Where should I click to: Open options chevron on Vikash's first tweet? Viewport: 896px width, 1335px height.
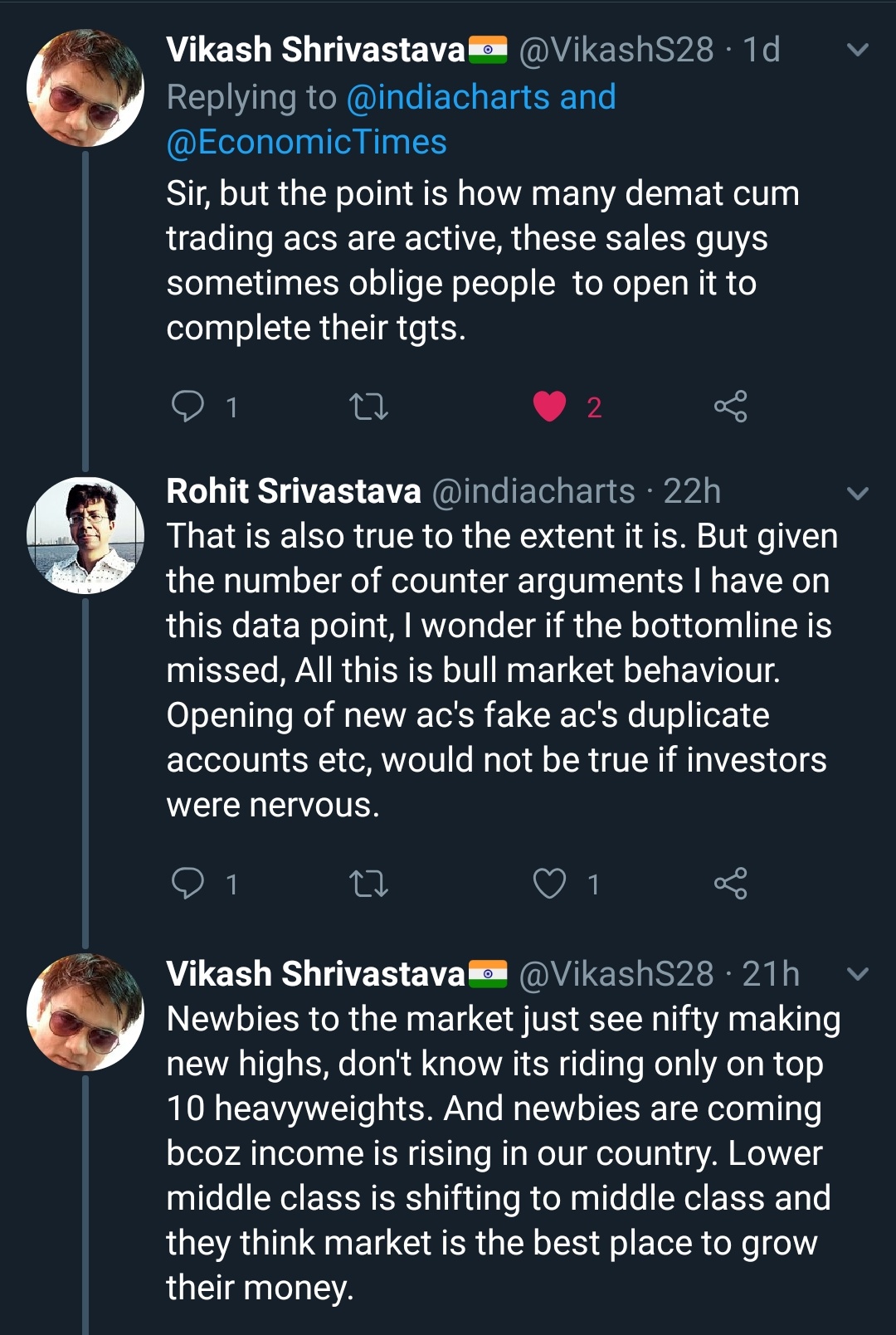tap(858, 50)
